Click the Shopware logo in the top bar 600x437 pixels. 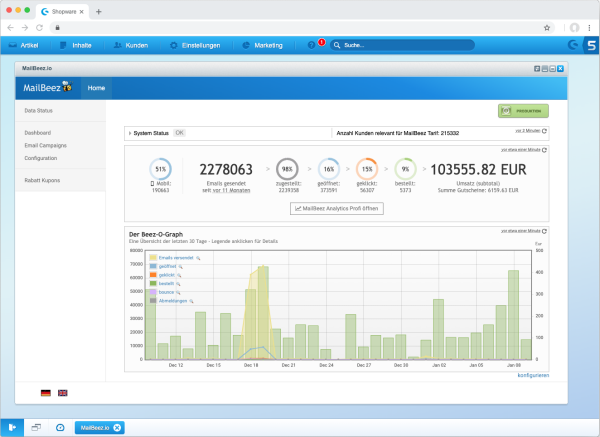(x=572, y=45)
